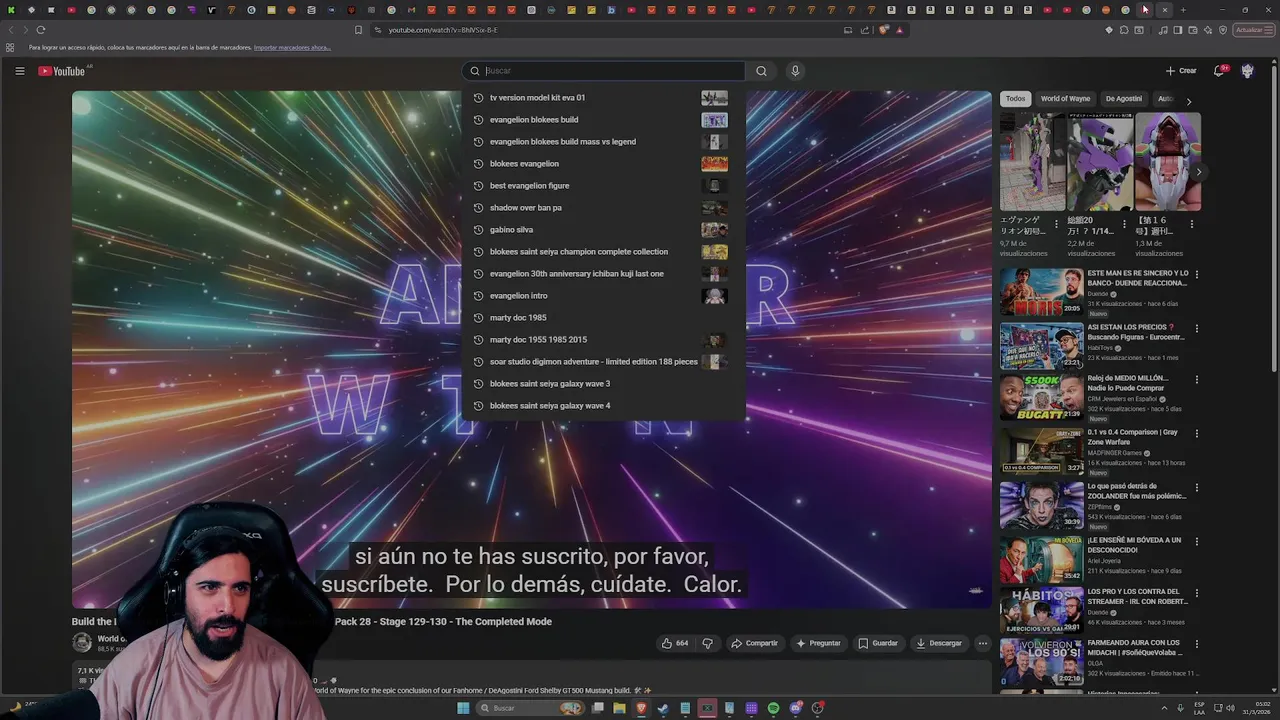Open YouTube notifications bell
1280x720 pixels.
pos(1219,71)
